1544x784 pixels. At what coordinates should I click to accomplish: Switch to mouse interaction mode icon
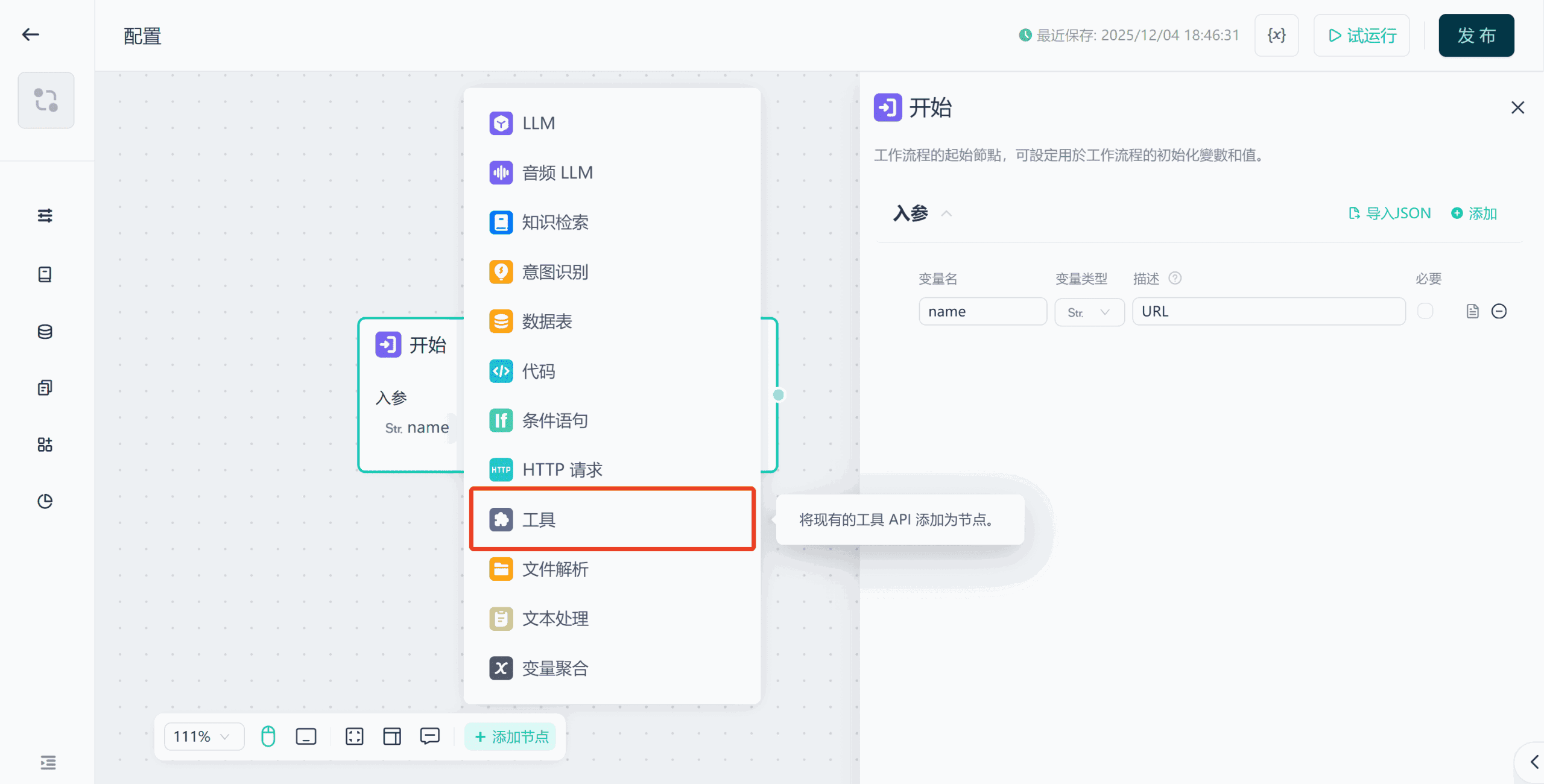click(x=268, y=736)
